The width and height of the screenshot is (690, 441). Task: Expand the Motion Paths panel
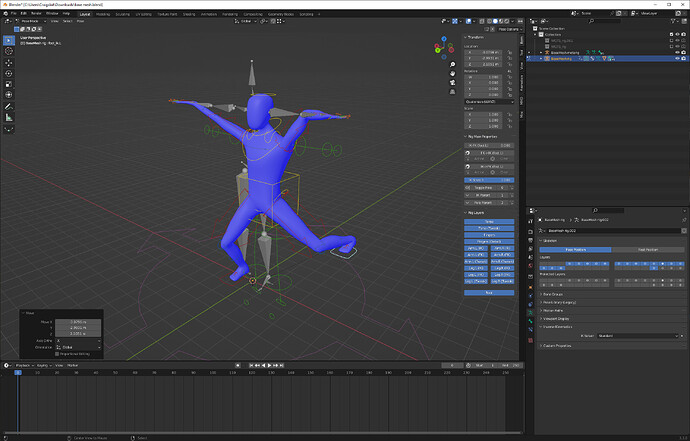pos(552,311)
